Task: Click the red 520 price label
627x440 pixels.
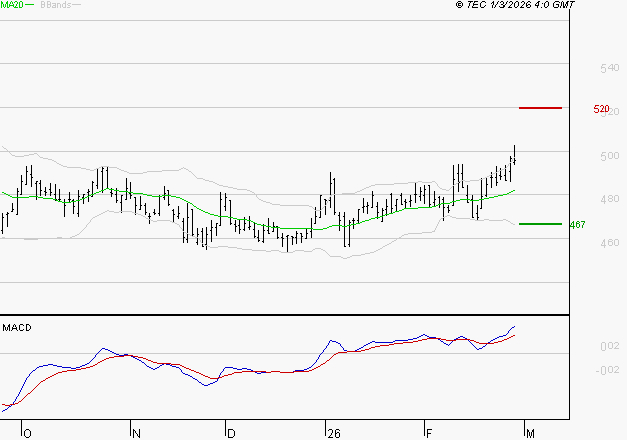Action: 601,109
